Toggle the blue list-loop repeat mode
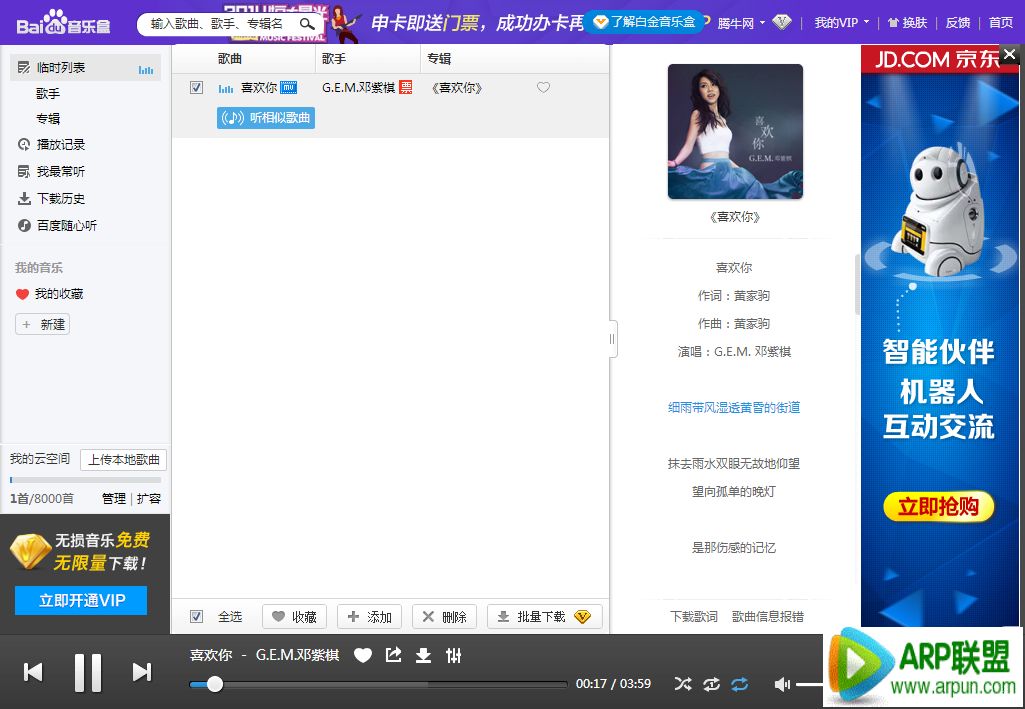Viewport: 1025px width, 709px height. 739,684
